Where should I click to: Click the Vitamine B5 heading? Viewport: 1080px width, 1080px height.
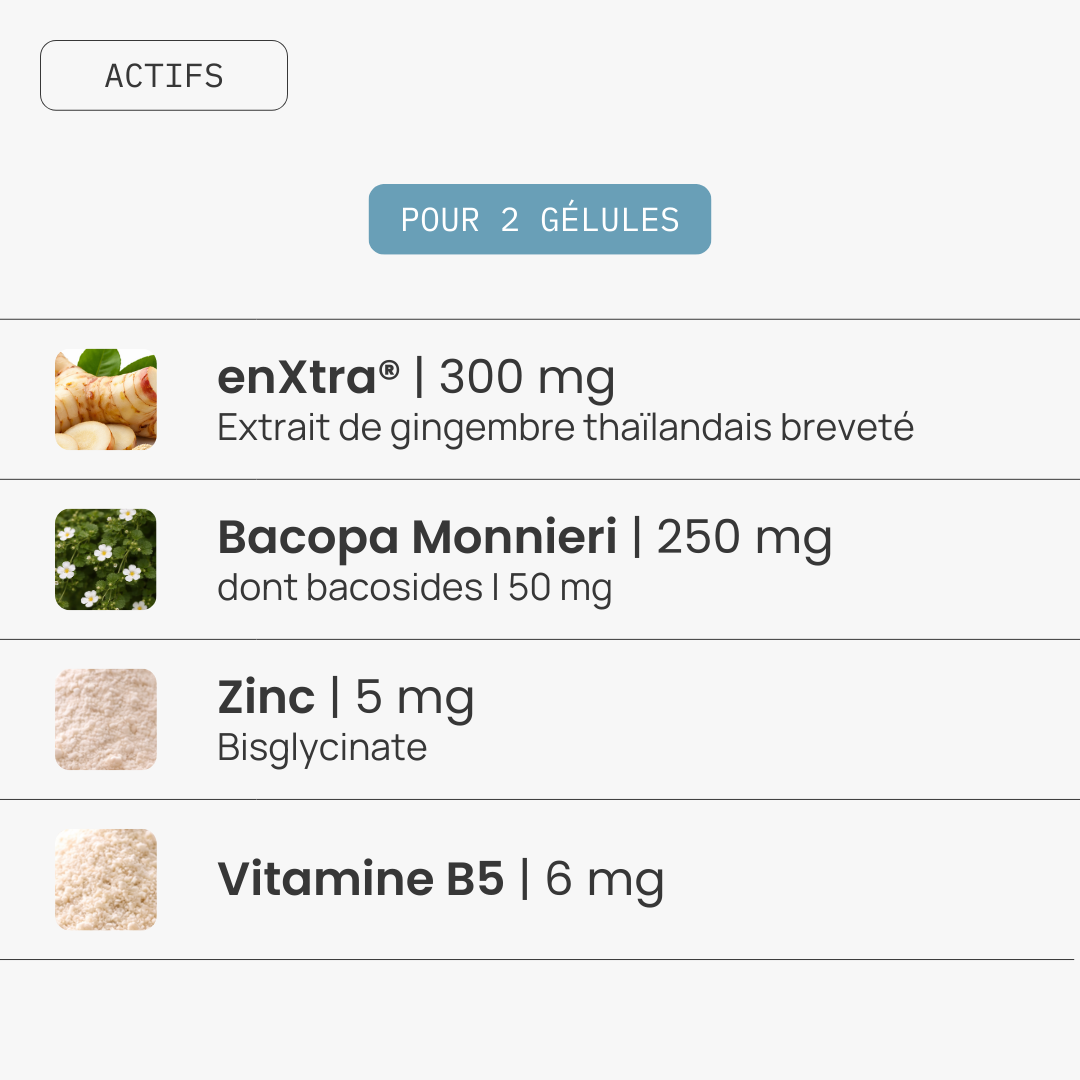(x=361, y=878)
